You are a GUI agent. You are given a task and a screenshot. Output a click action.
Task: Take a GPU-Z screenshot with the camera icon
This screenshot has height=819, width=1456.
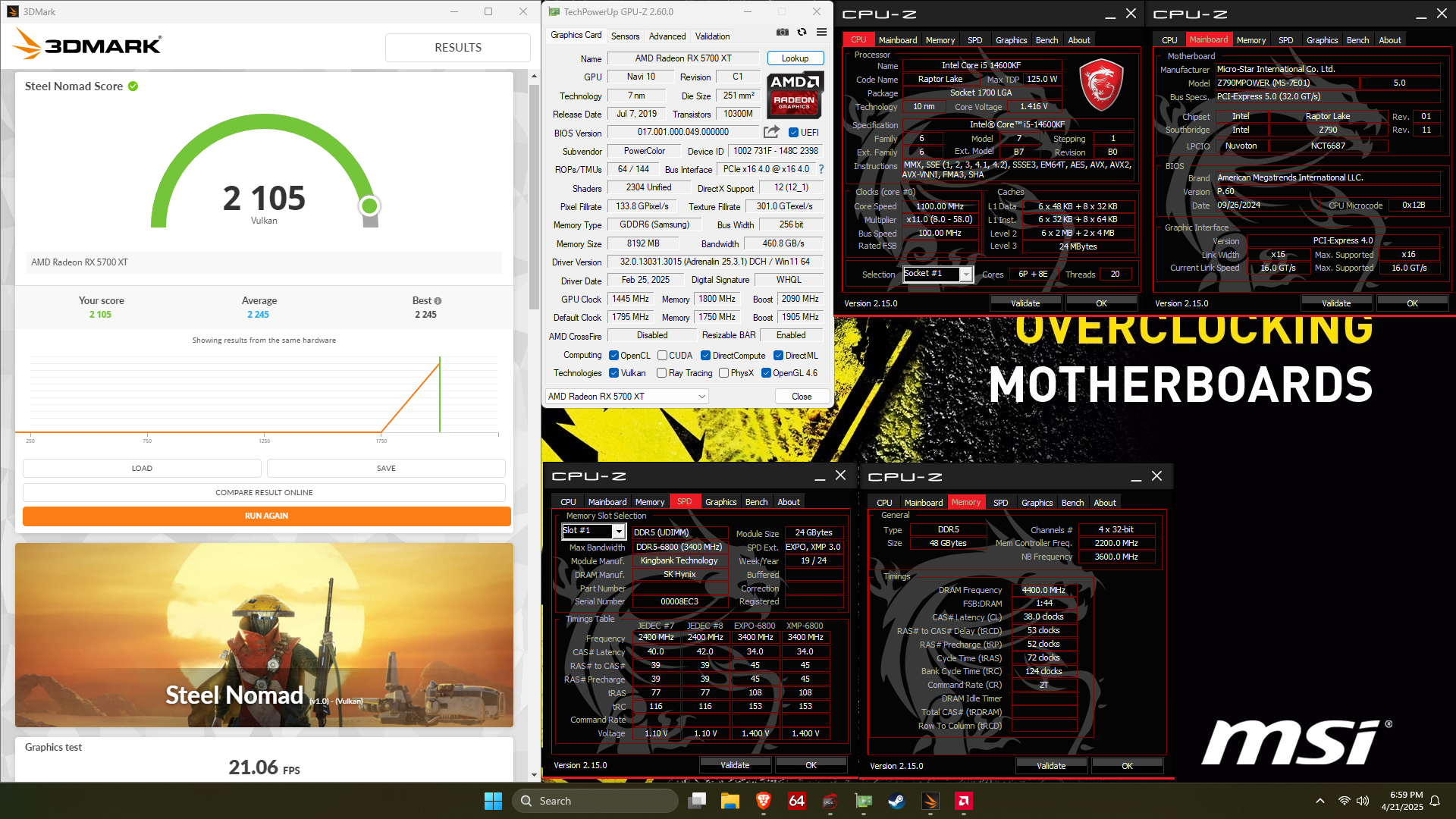[x=782, y=32]
